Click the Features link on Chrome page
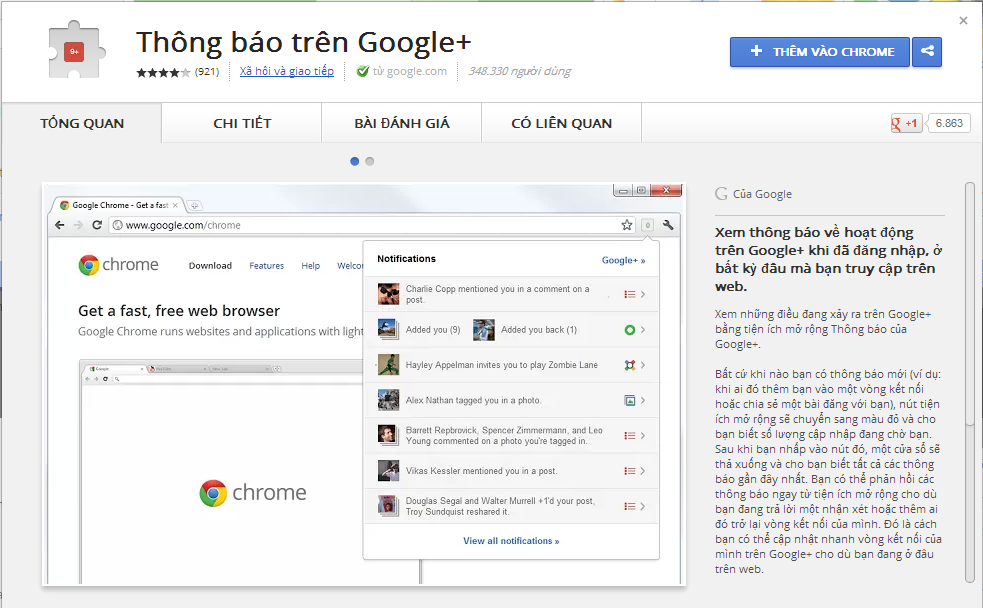 (x=266, y=266)
